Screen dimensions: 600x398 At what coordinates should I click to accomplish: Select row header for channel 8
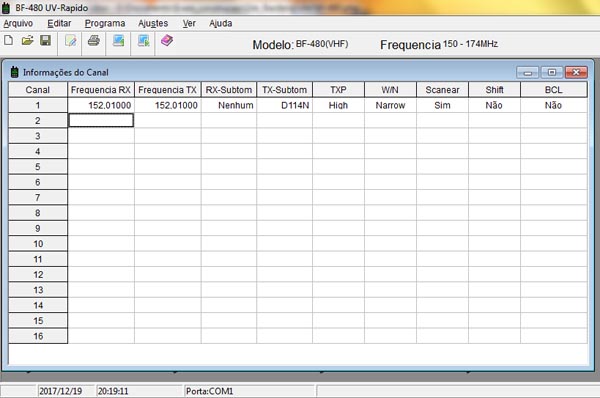(38, 213)
